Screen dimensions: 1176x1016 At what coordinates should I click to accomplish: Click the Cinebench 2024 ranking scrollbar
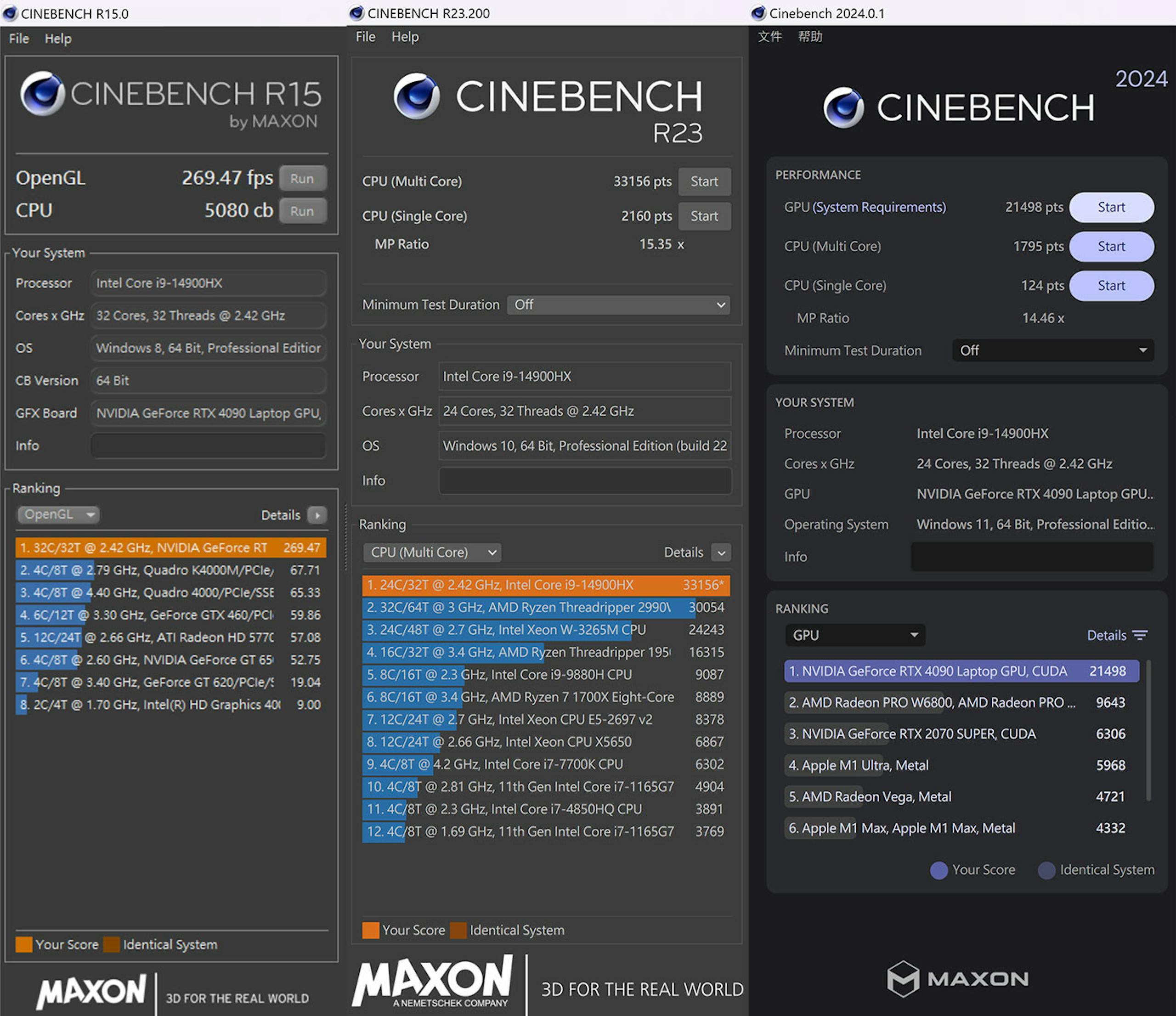pos(1149,730)
